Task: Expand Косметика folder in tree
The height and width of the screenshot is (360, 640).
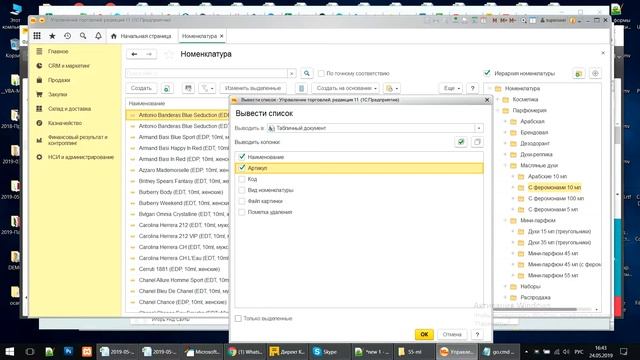Action: [498, 100]
